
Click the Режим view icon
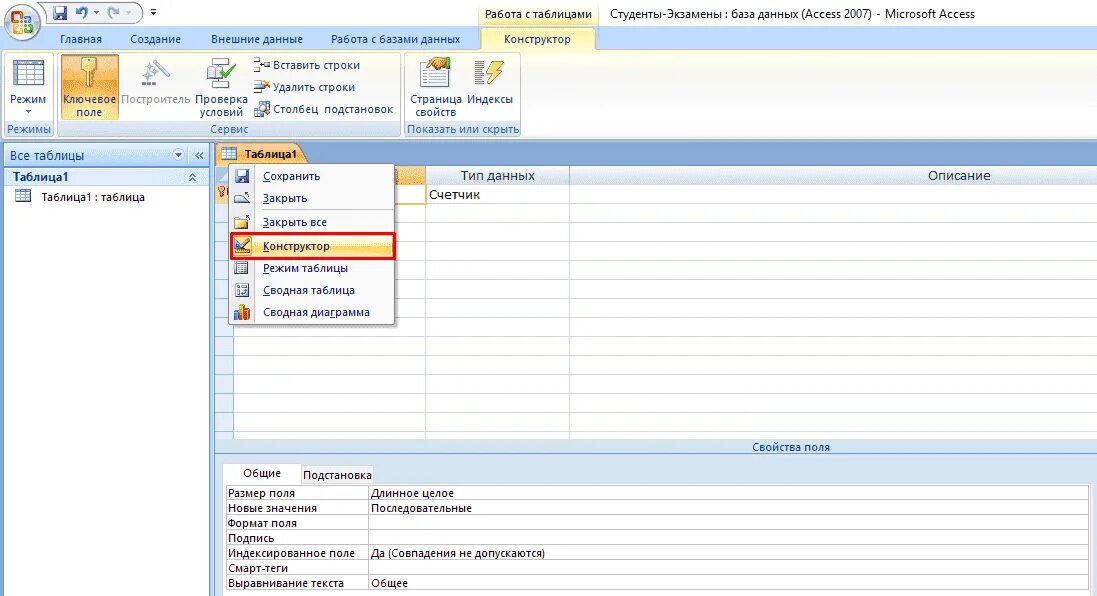click(29, 73)
